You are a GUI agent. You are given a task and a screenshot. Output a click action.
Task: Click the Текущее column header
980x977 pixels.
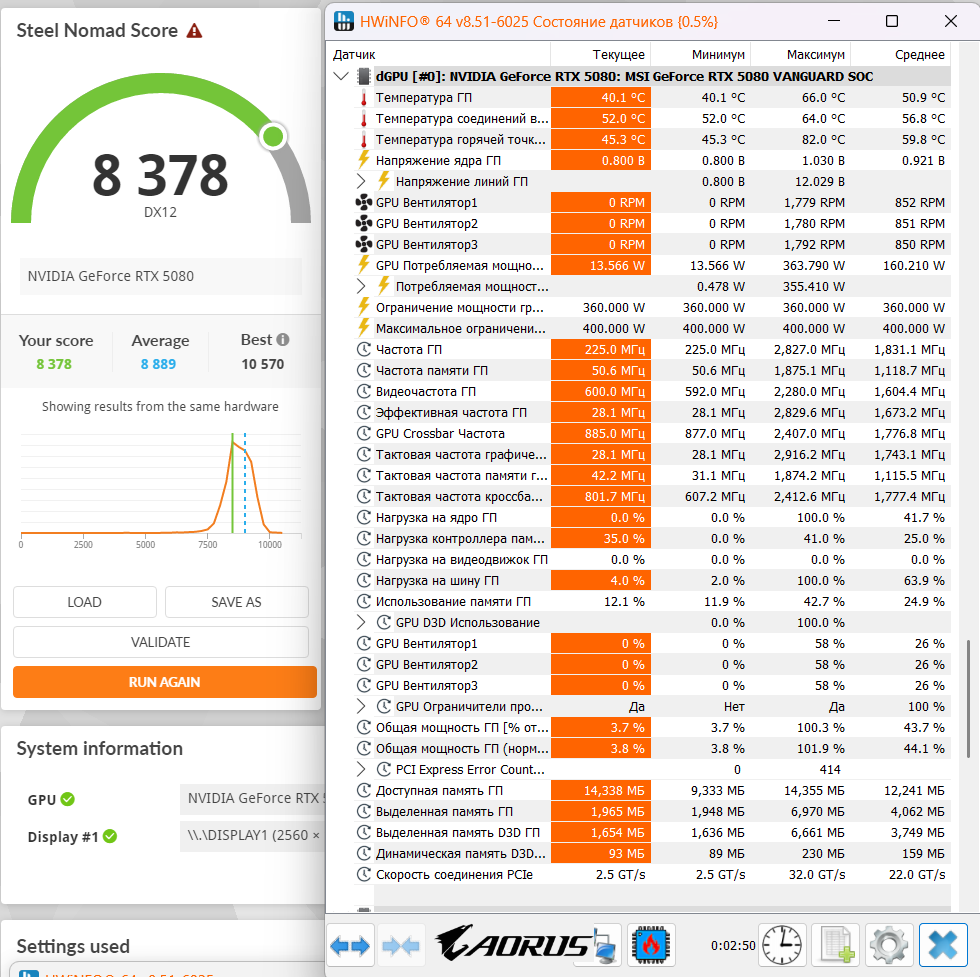[601, 54]
